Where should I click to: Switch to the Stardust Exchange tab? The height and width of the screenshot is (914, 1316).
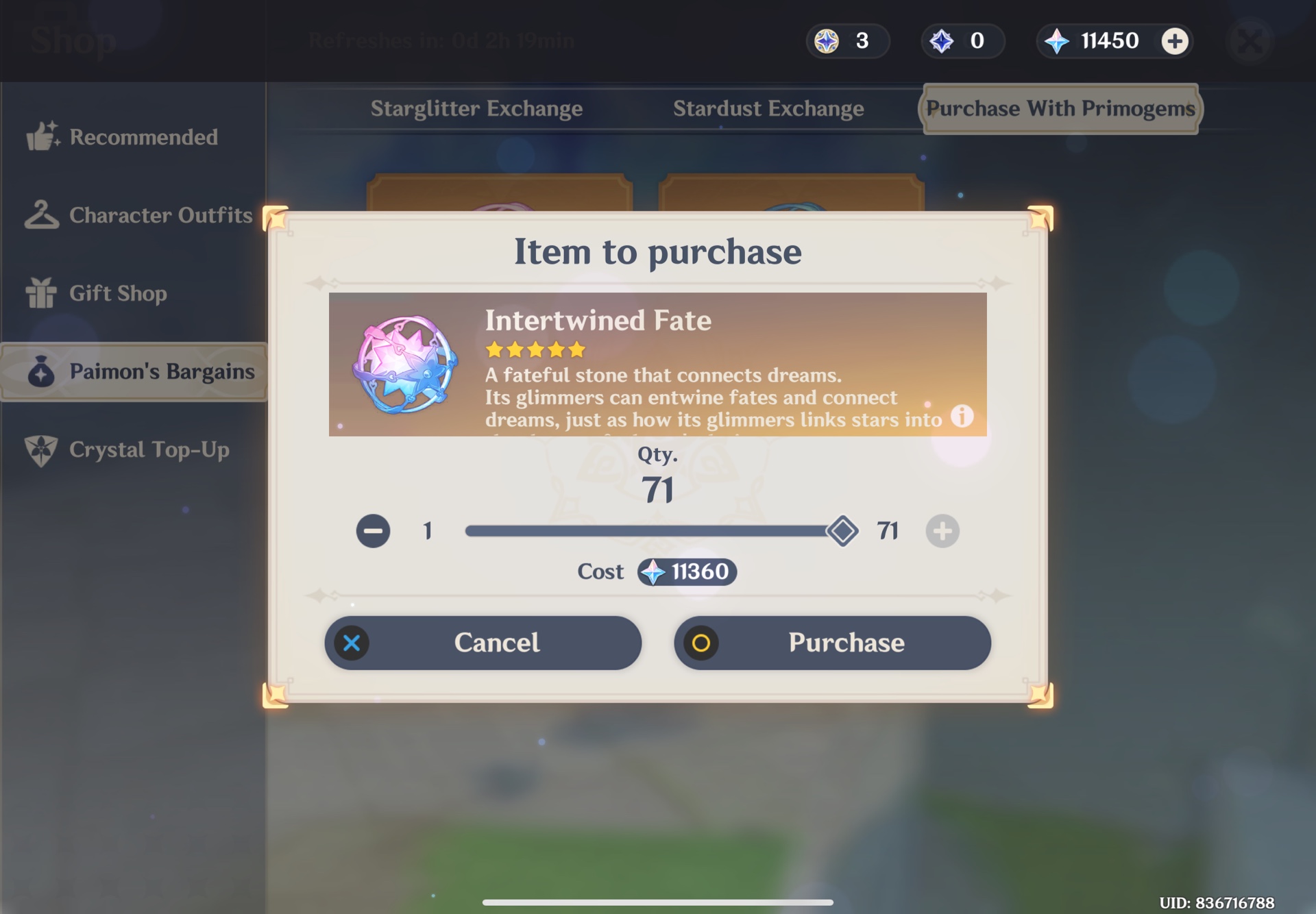[768, 108]
